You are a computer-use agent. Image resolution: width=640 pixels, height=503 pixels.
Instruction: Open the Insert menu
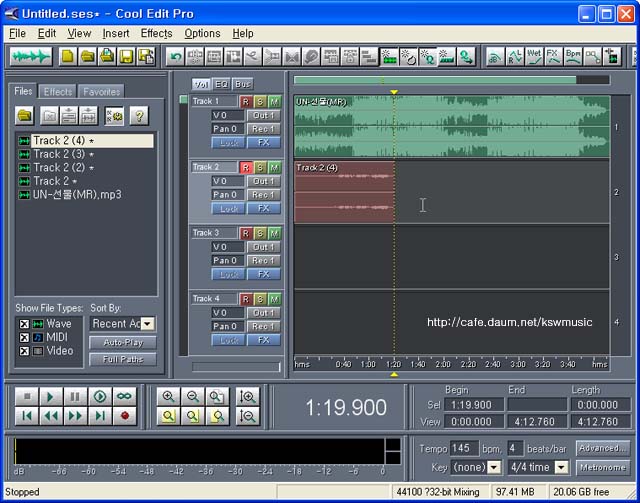pos(116,33)
